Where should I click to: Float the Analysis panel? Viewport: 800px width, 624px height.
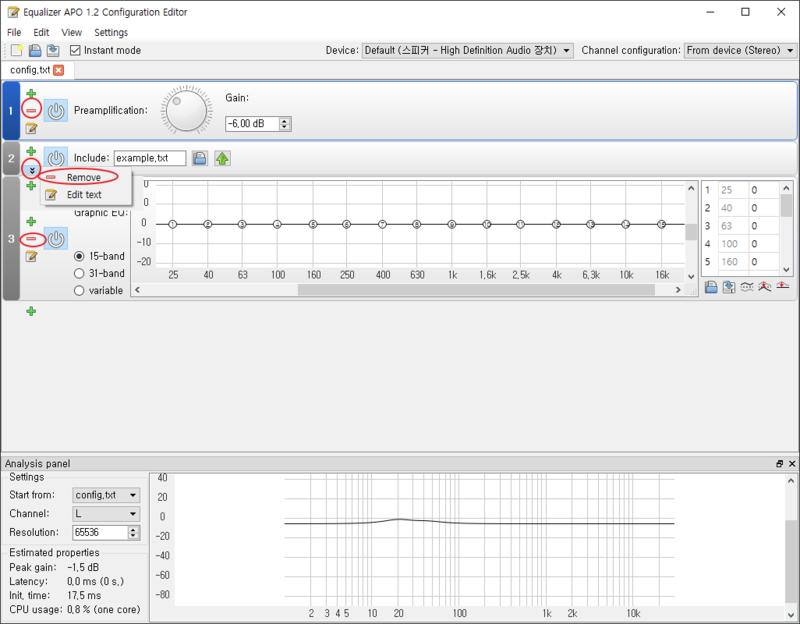point(779,463)
